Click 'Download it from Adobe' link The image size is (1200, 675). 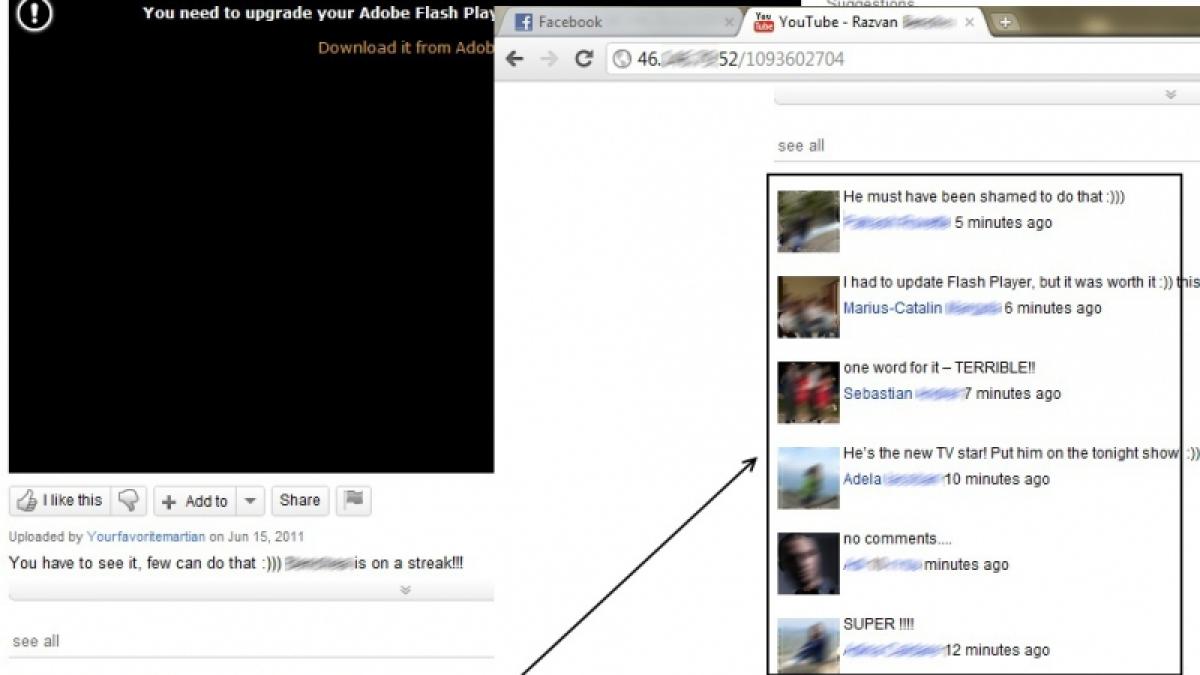click(405, 47)
